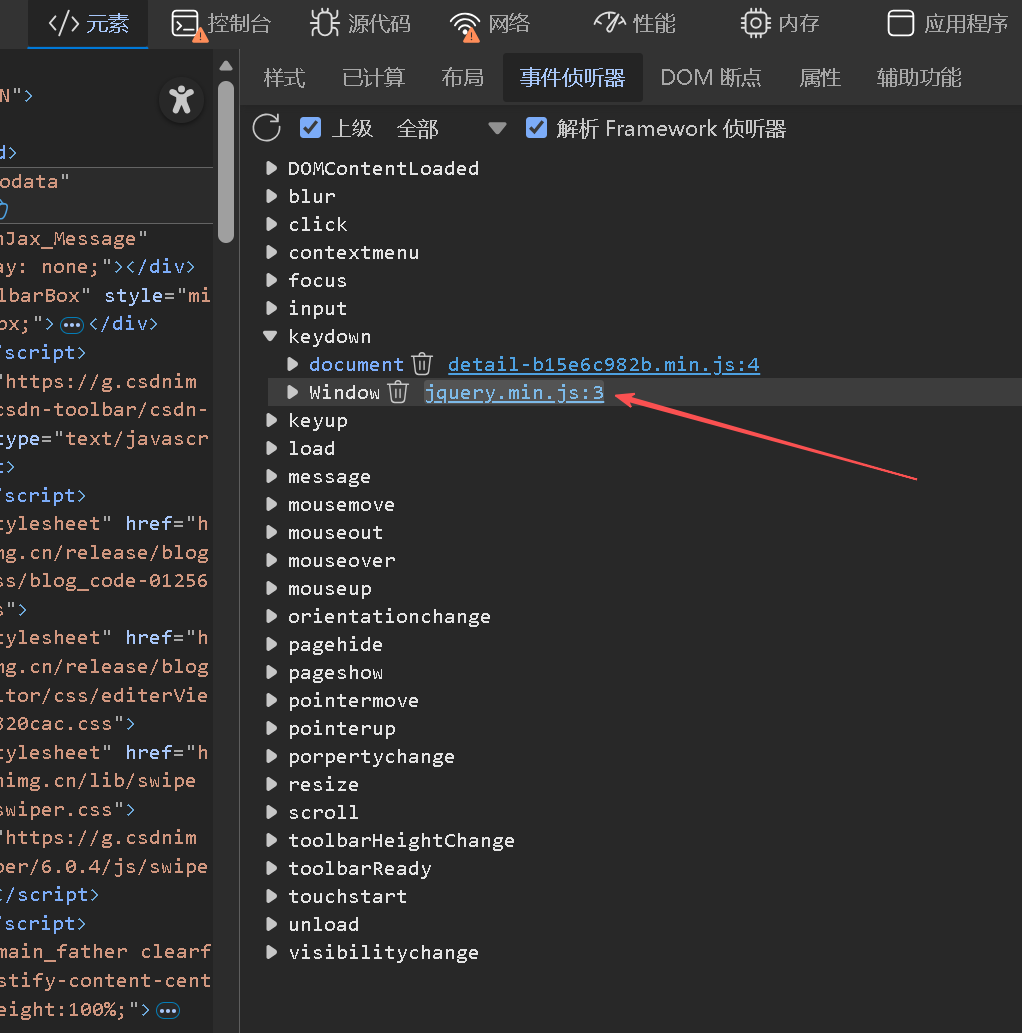Switch to the 控制台 console tab
Viewport: 1022px width, 1033px height.
(x=221, y=24)
